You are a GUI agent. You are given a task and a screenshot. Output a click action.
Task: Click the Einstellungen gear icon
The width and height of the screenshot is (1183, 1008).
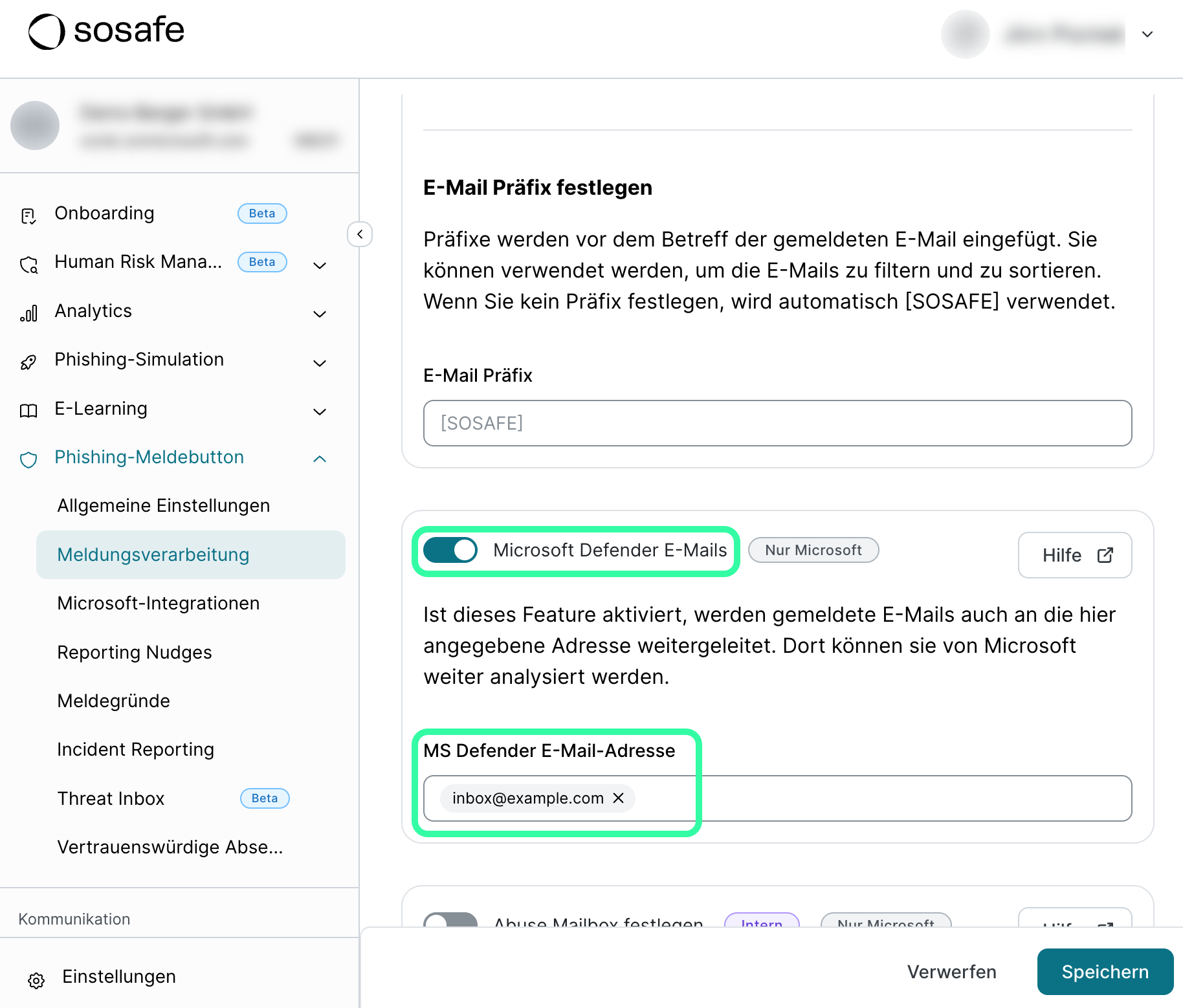tap(36, 980)
